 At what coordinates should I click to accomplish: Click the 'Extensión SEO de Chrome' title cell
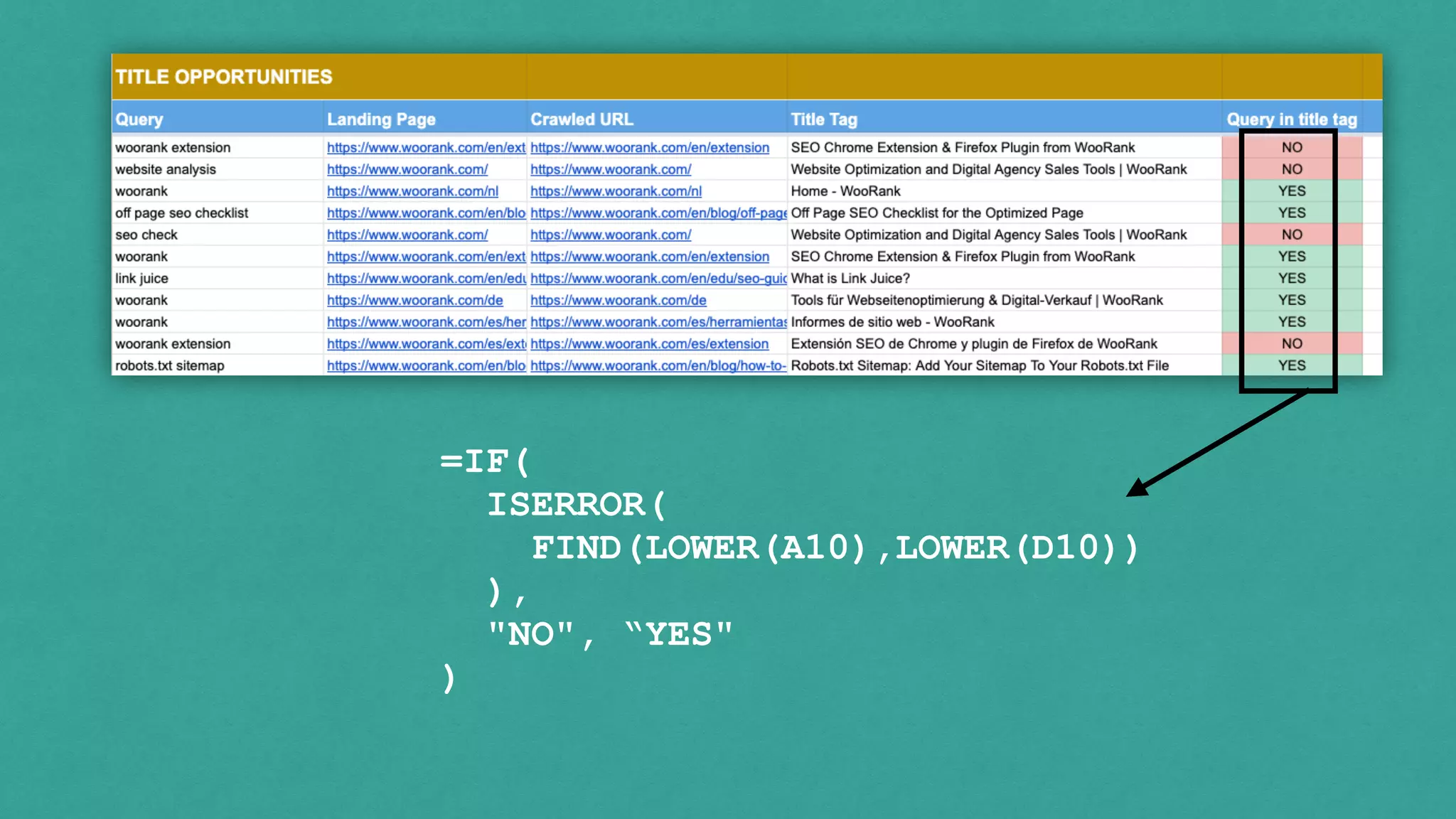coord(1005,344)
